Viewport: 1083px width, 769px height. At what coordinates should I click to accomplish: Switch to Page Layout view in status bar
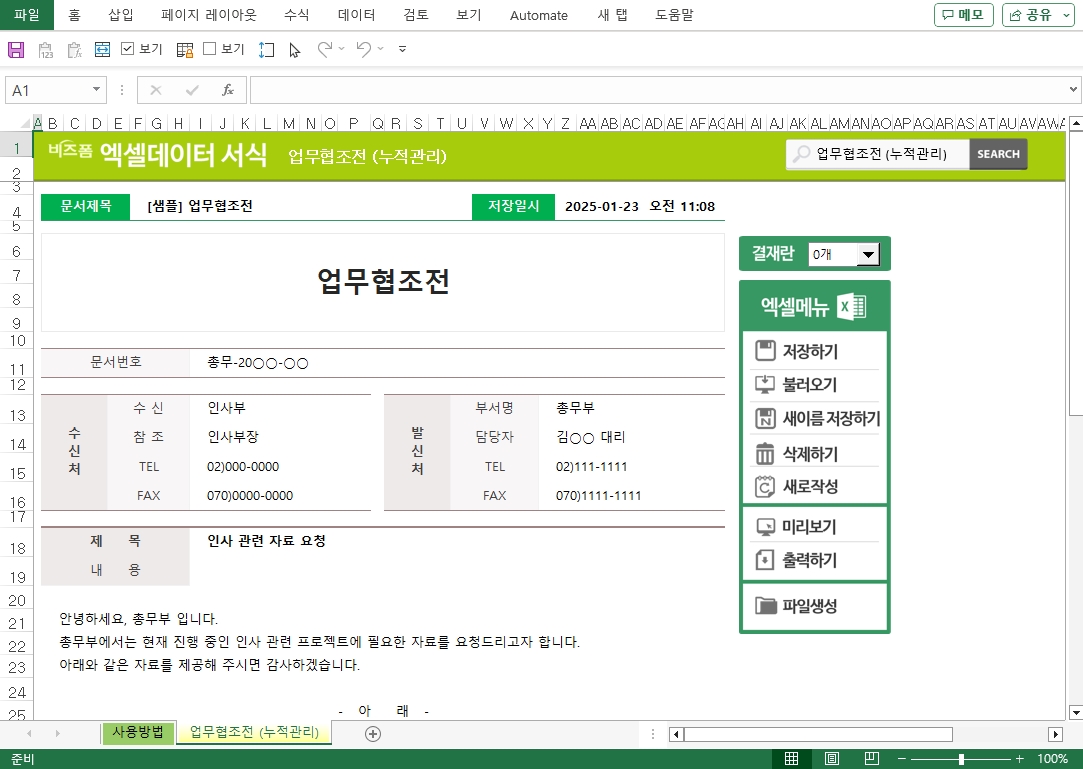point(831,759)
